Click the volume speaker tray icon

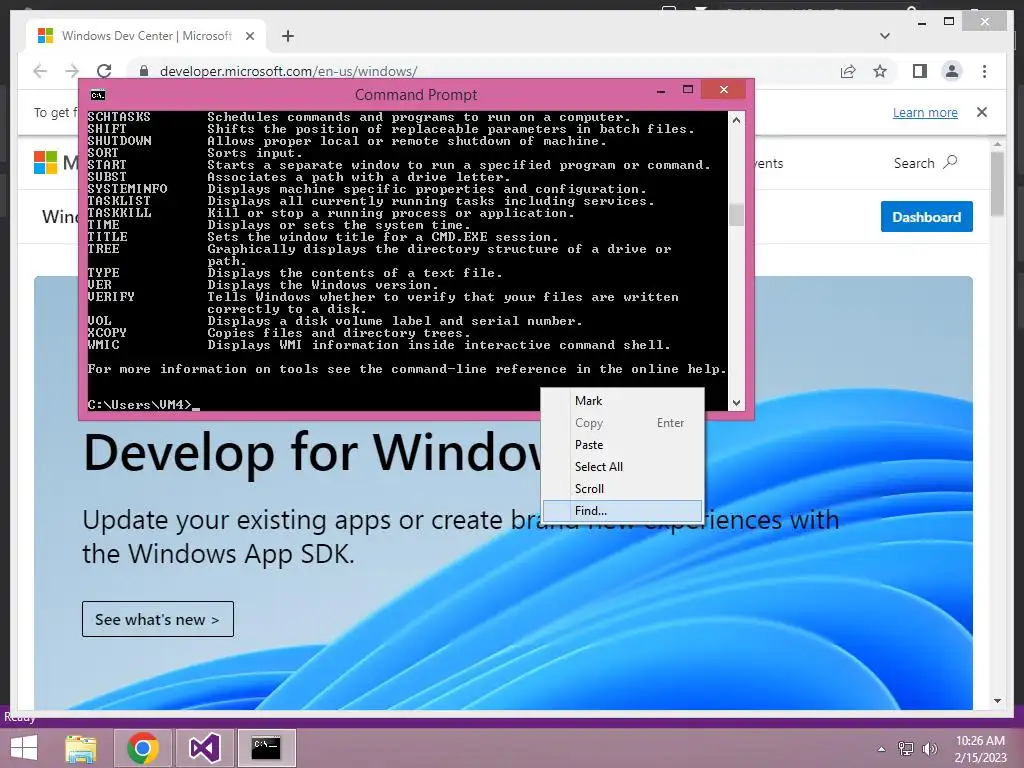[x=929, y=749]
